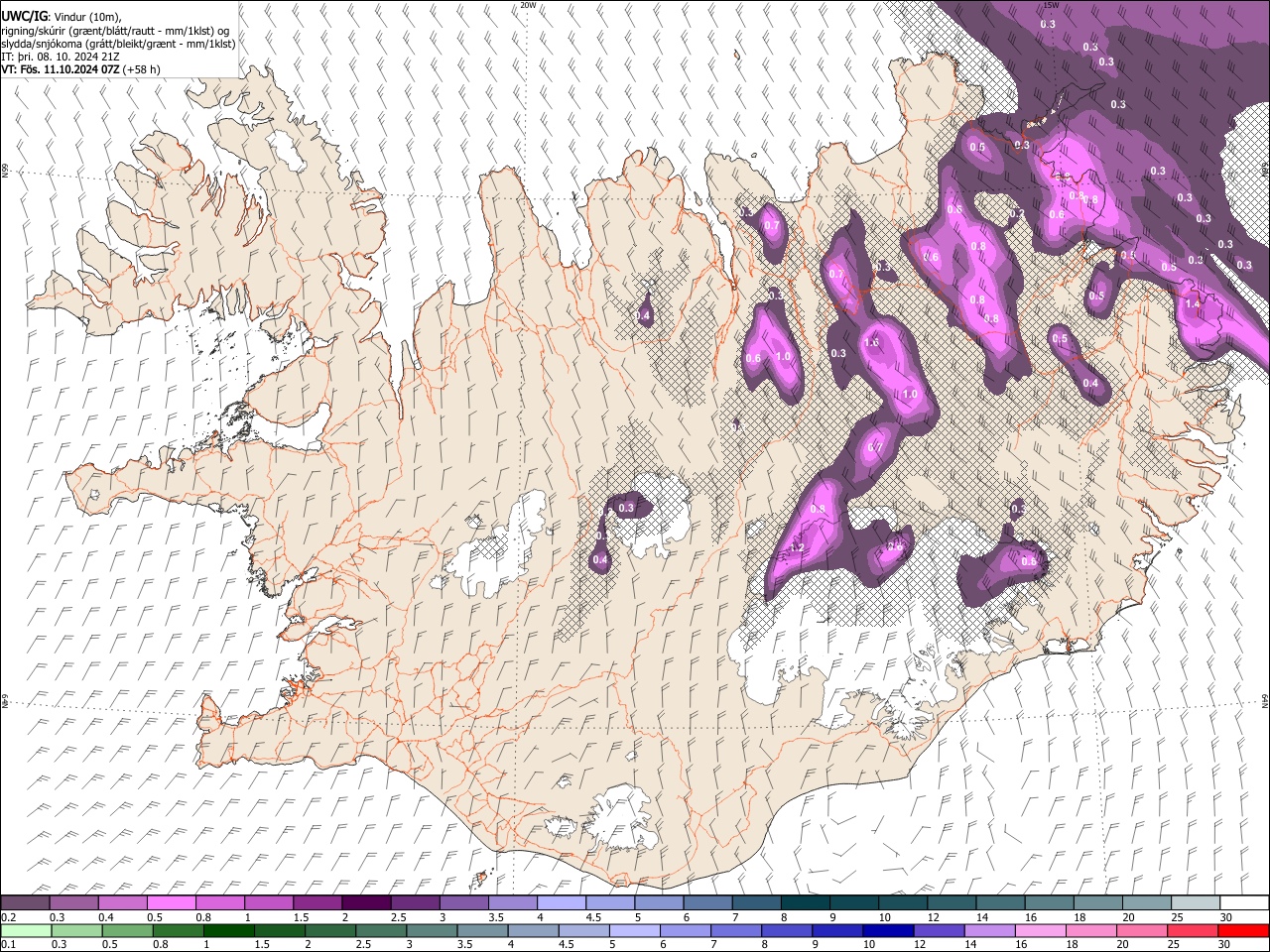Screen dimensions: 1270x952
Task: Pick the green 0.8 swatch in lower rain scale
Action: [x=178, y=930]
